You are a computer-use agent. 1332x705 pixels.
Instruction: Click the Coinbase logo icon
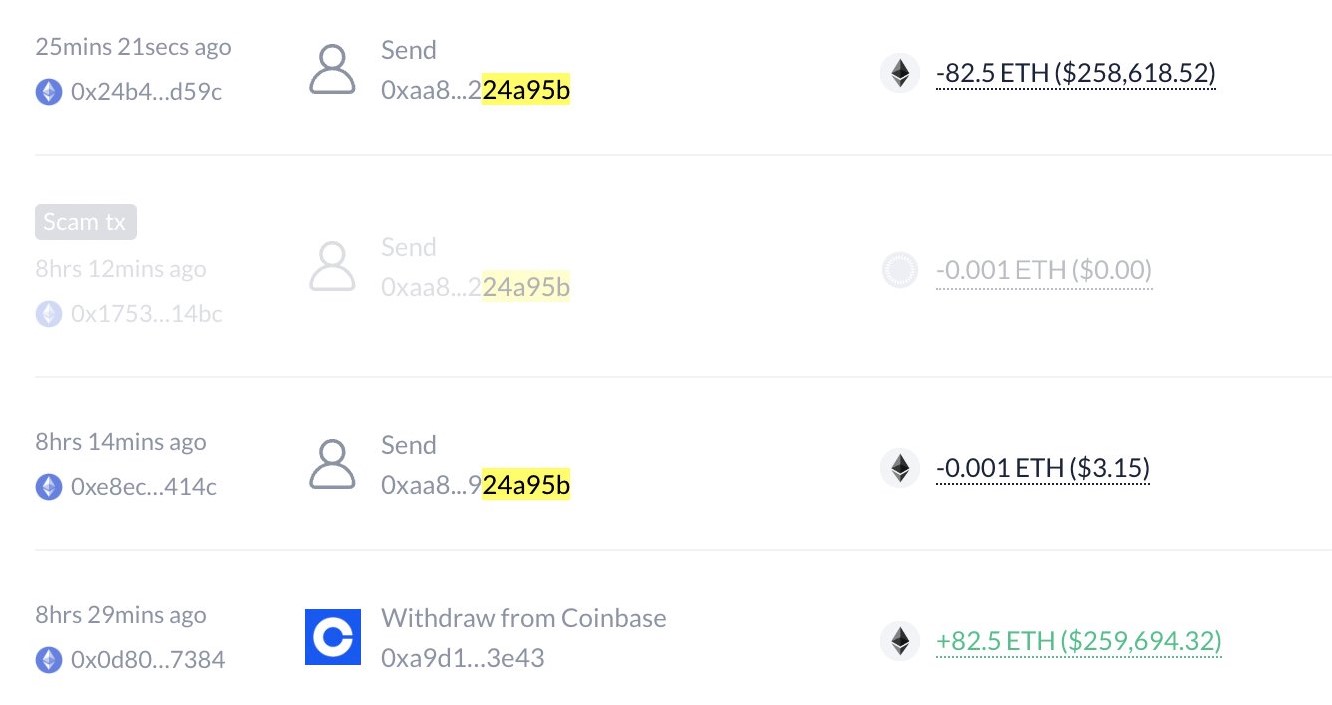click(333, 637)
